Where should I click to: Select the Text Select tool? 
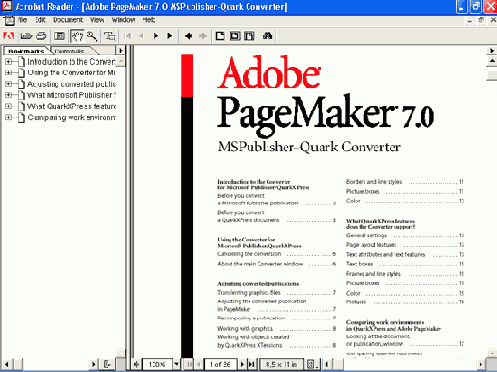[x=110, y=36]
